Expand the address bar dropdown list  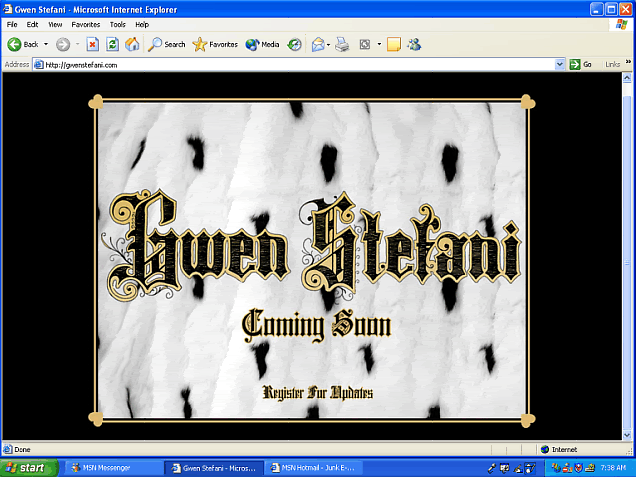pos(560,64)
